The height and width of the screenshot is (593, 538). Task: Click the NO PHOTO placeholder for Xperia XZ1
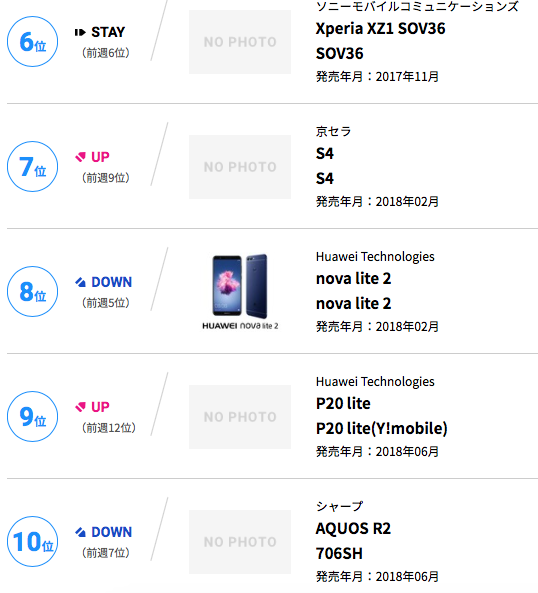point(240,42)
